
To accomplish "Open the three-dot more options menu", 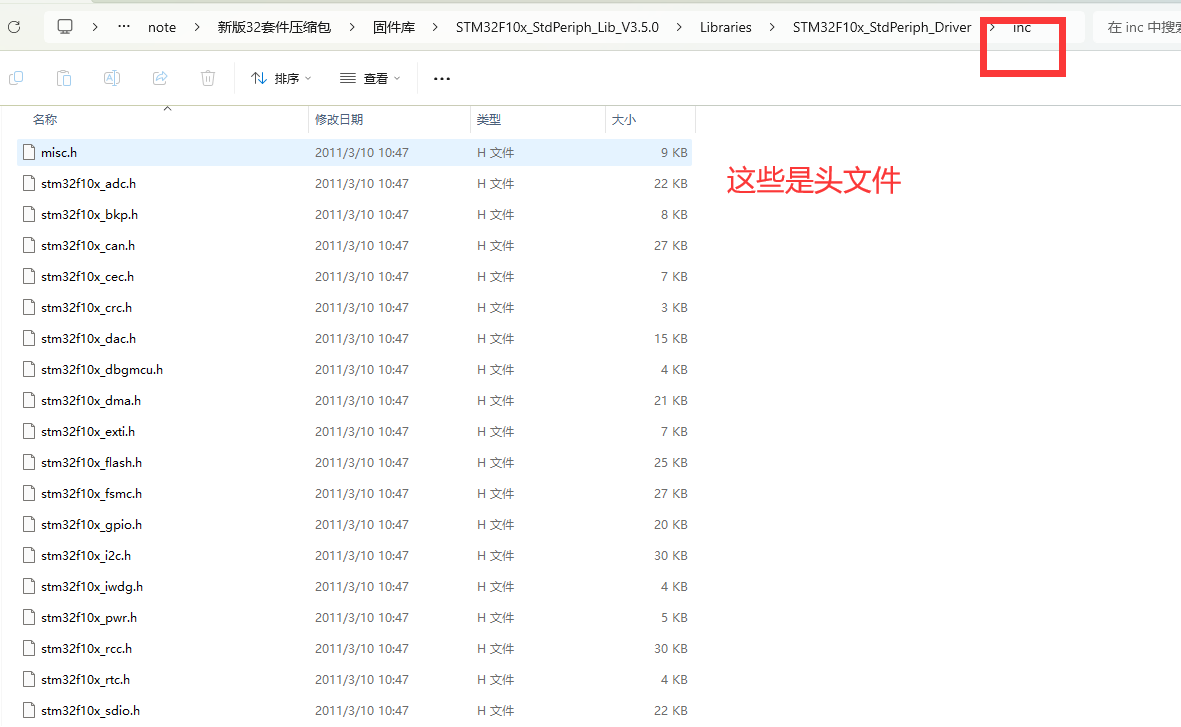I will [442, 78].
